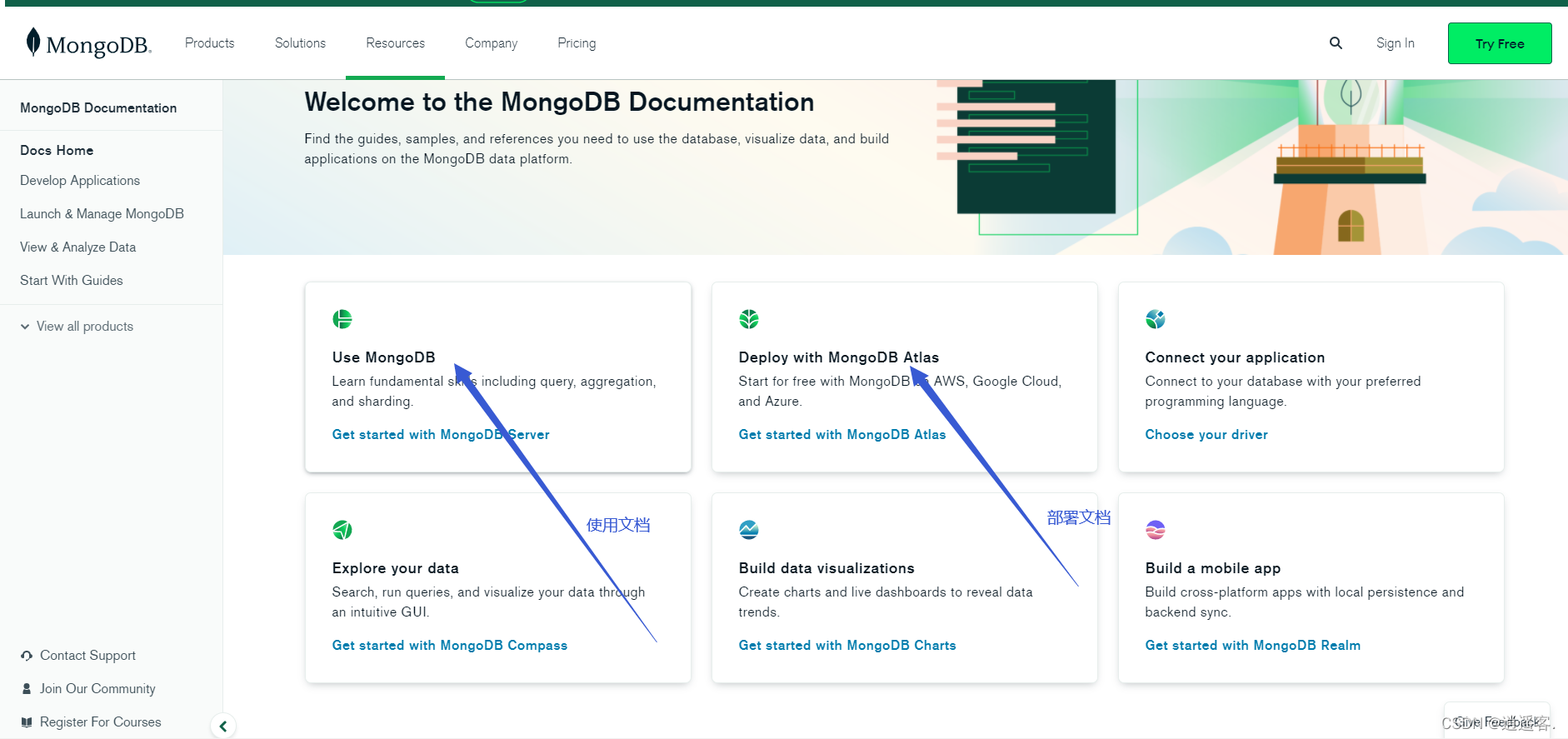Click the Explore your data title
Viewport: 1568px width, 739px height.
tap(395, 568)
